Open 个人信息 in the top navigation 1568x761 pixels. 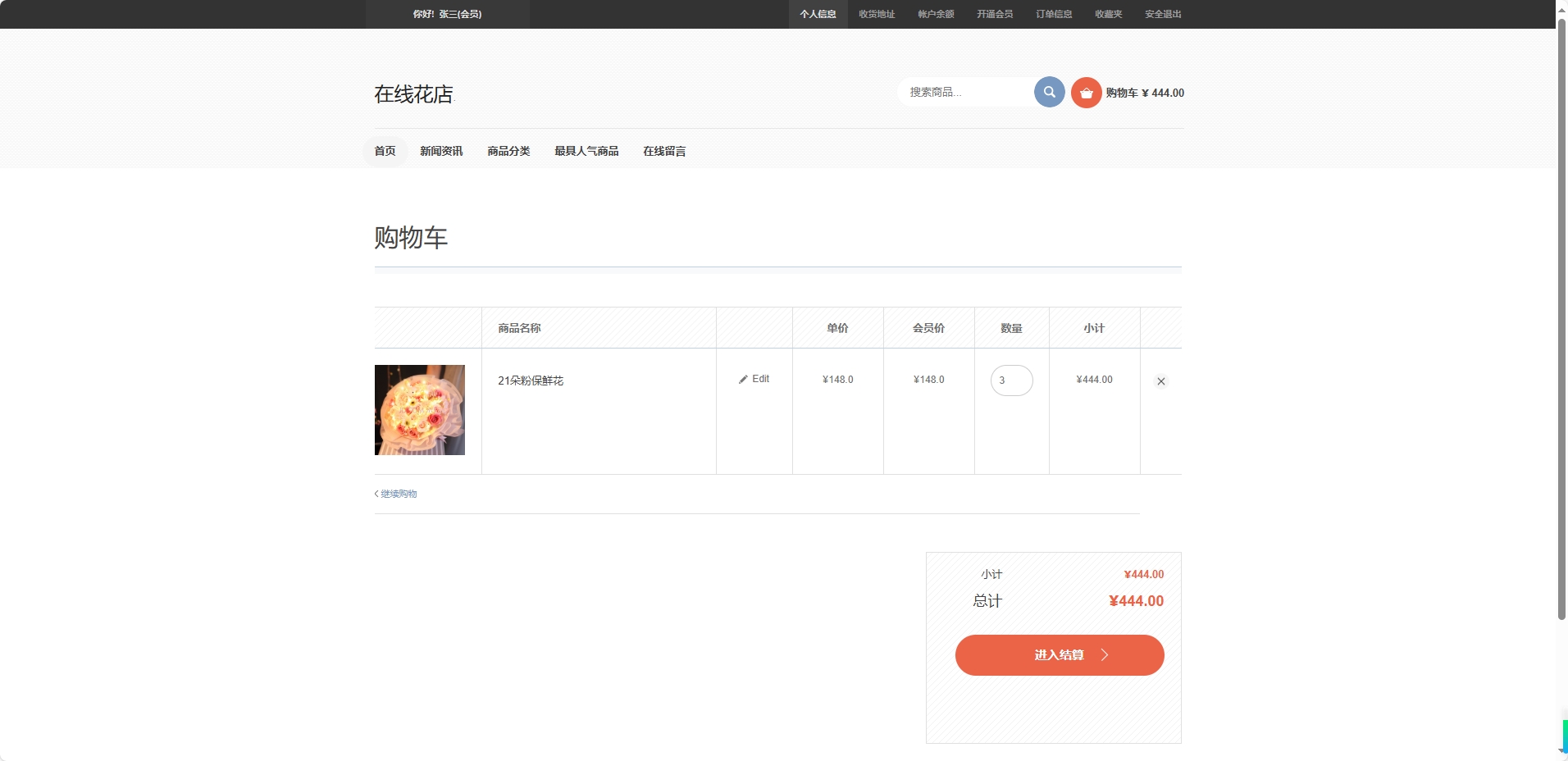(817, 13)
